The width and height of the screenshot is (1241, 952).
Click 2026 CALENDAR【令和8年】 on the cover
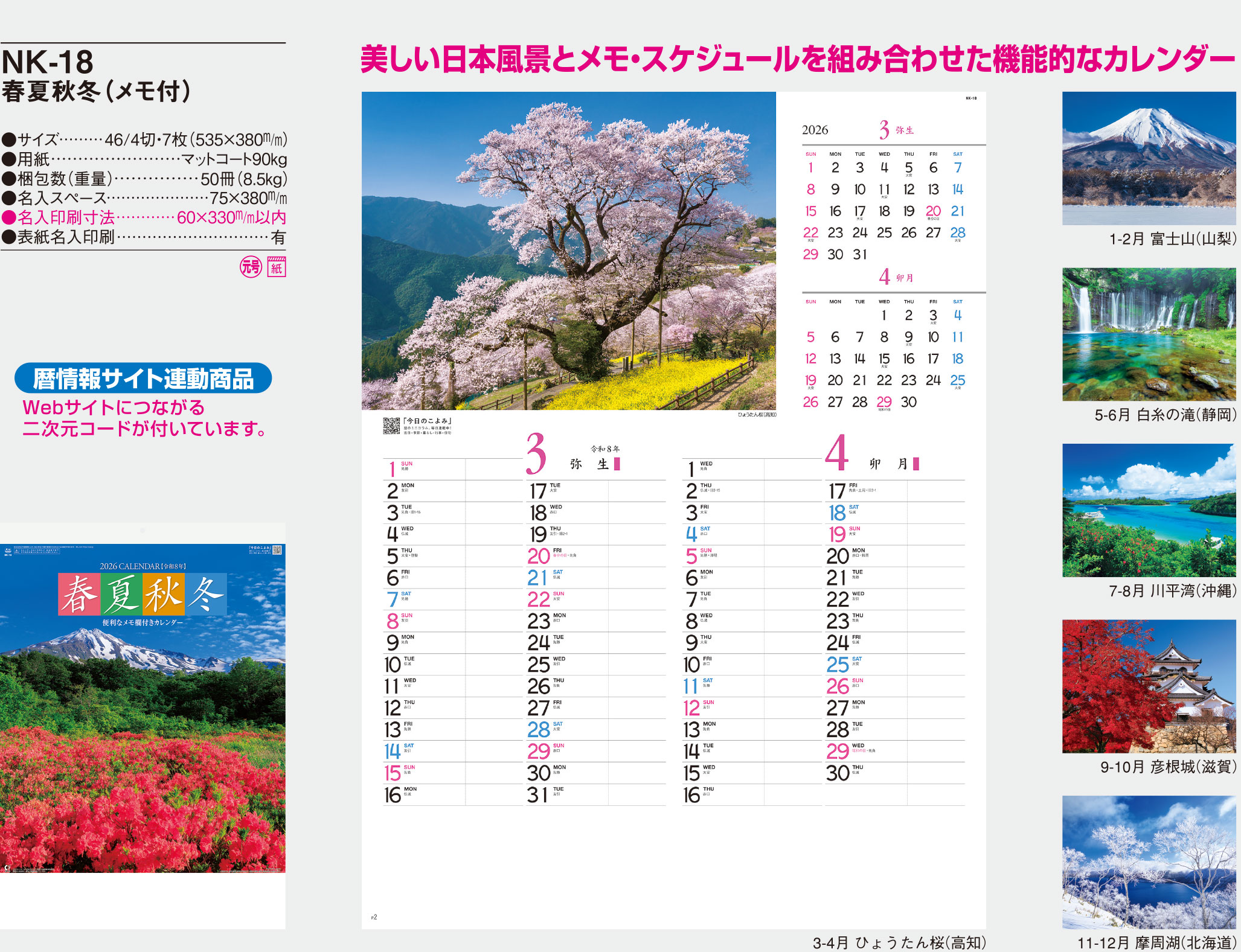click(x=143, y=566)
